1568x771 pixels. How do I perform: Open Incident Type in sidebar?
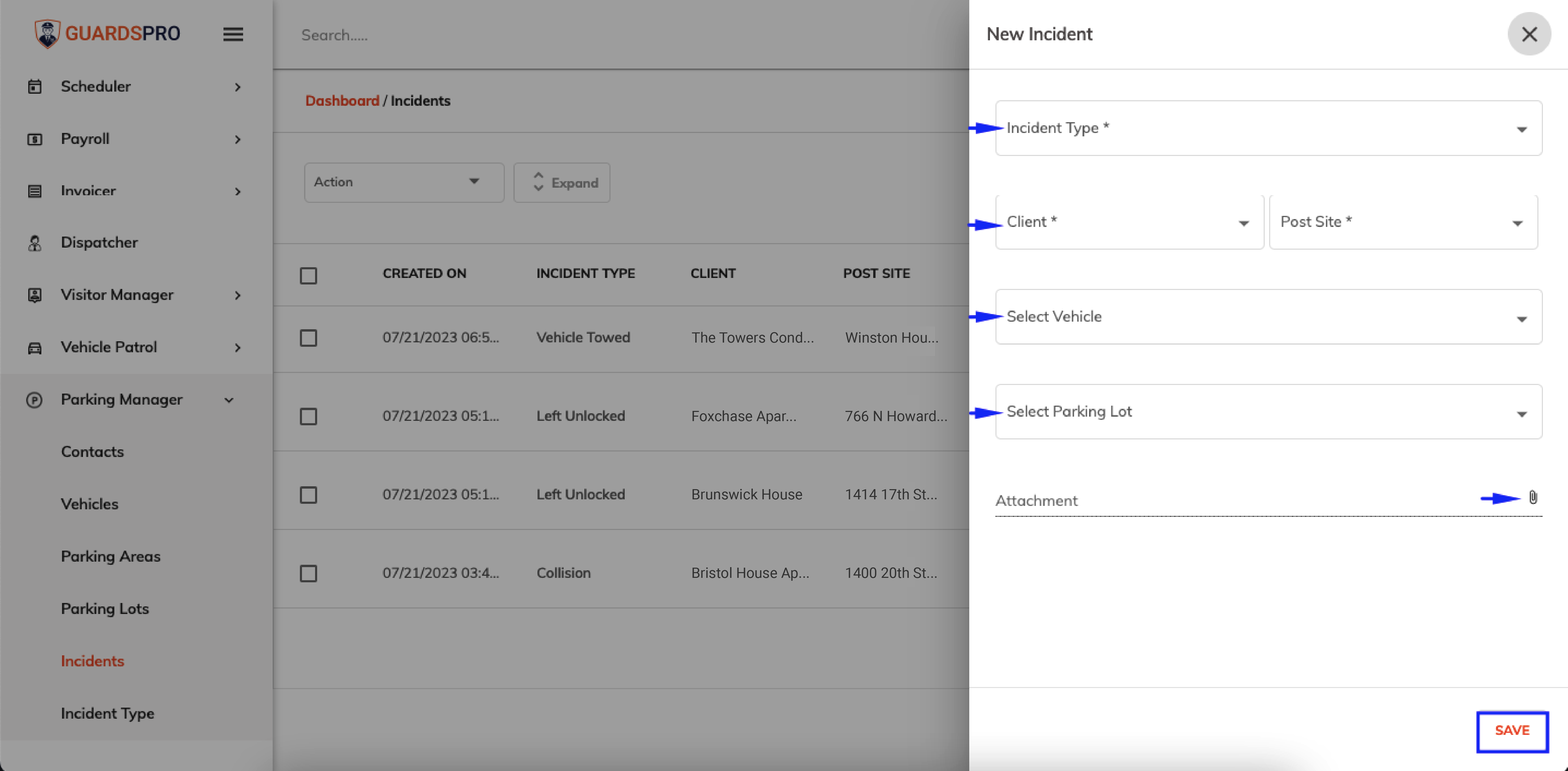[x=108, y=713]
